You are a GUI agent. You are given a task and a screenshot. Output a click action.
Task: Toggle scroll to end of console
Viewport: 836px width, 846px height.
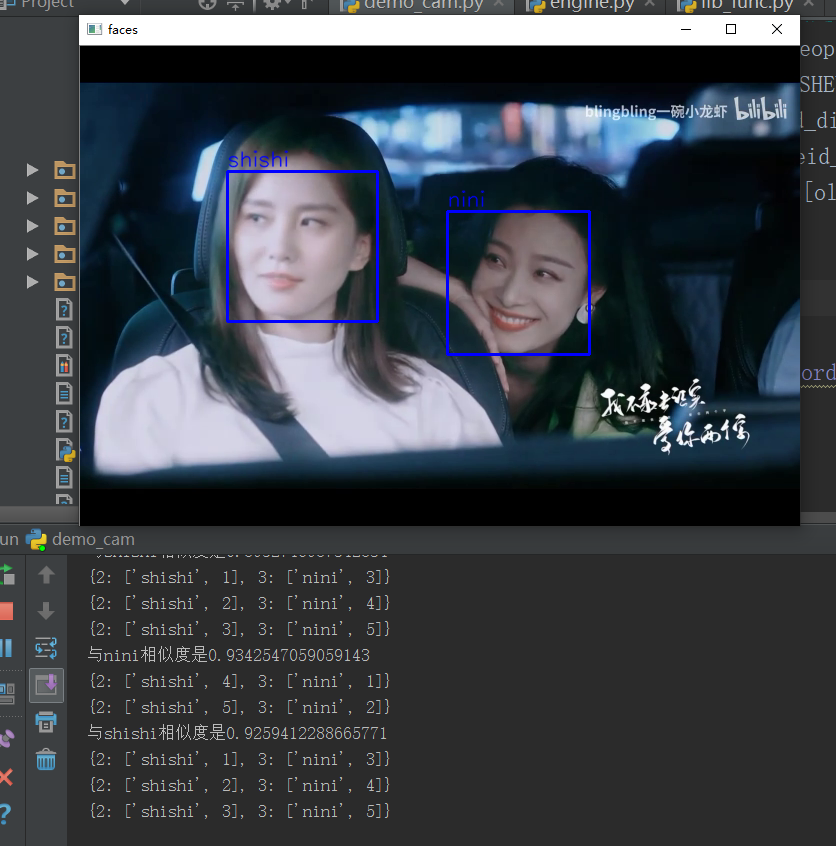click(46, 685)
